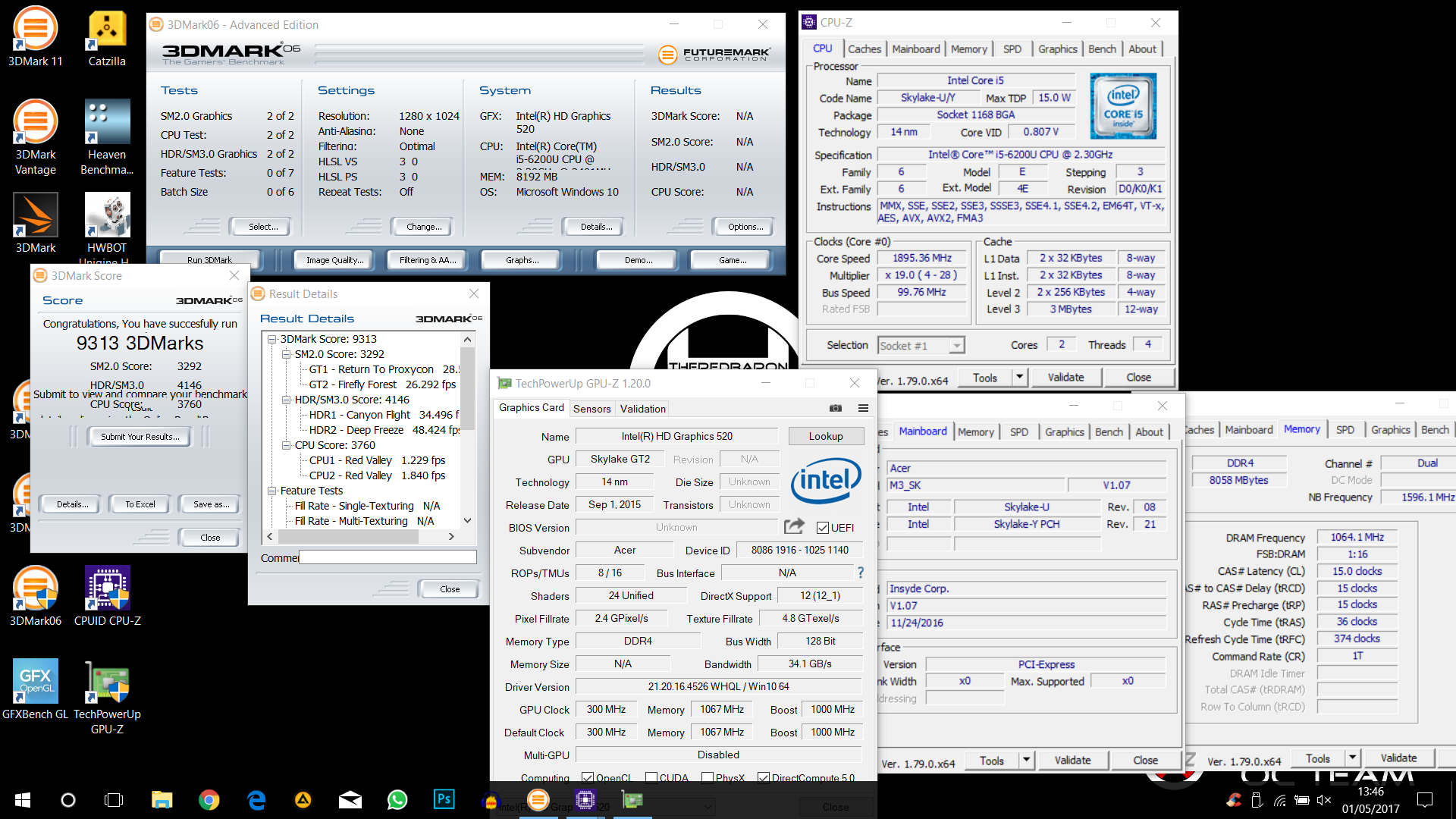Collapse the HDR/SM3.0 Score: 4146 node
The width and height of the screenshot is (1456, 819).
coord(286,400)
